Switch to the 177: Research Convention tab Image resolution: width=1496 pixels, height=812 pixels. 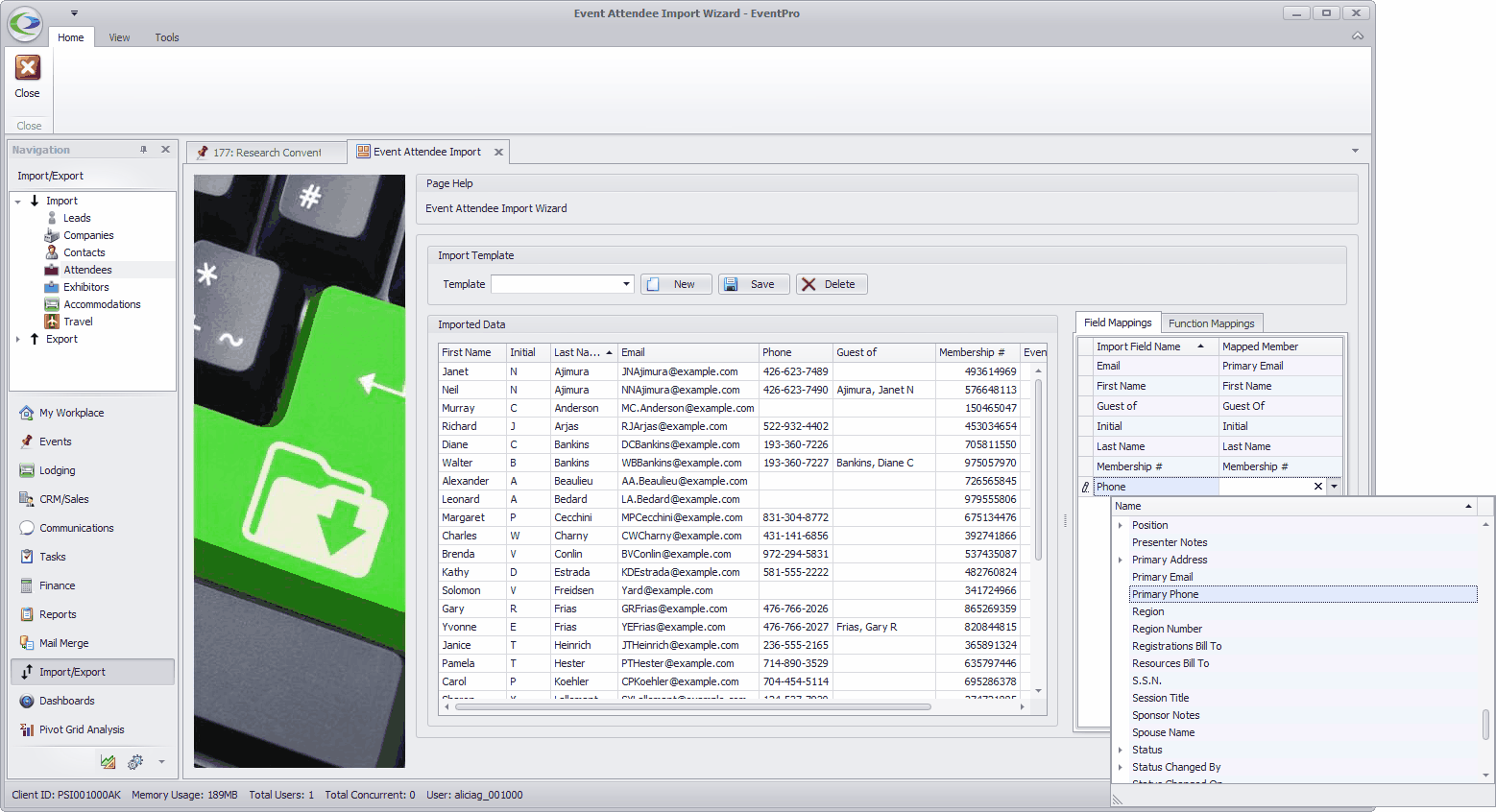[266, 153]
